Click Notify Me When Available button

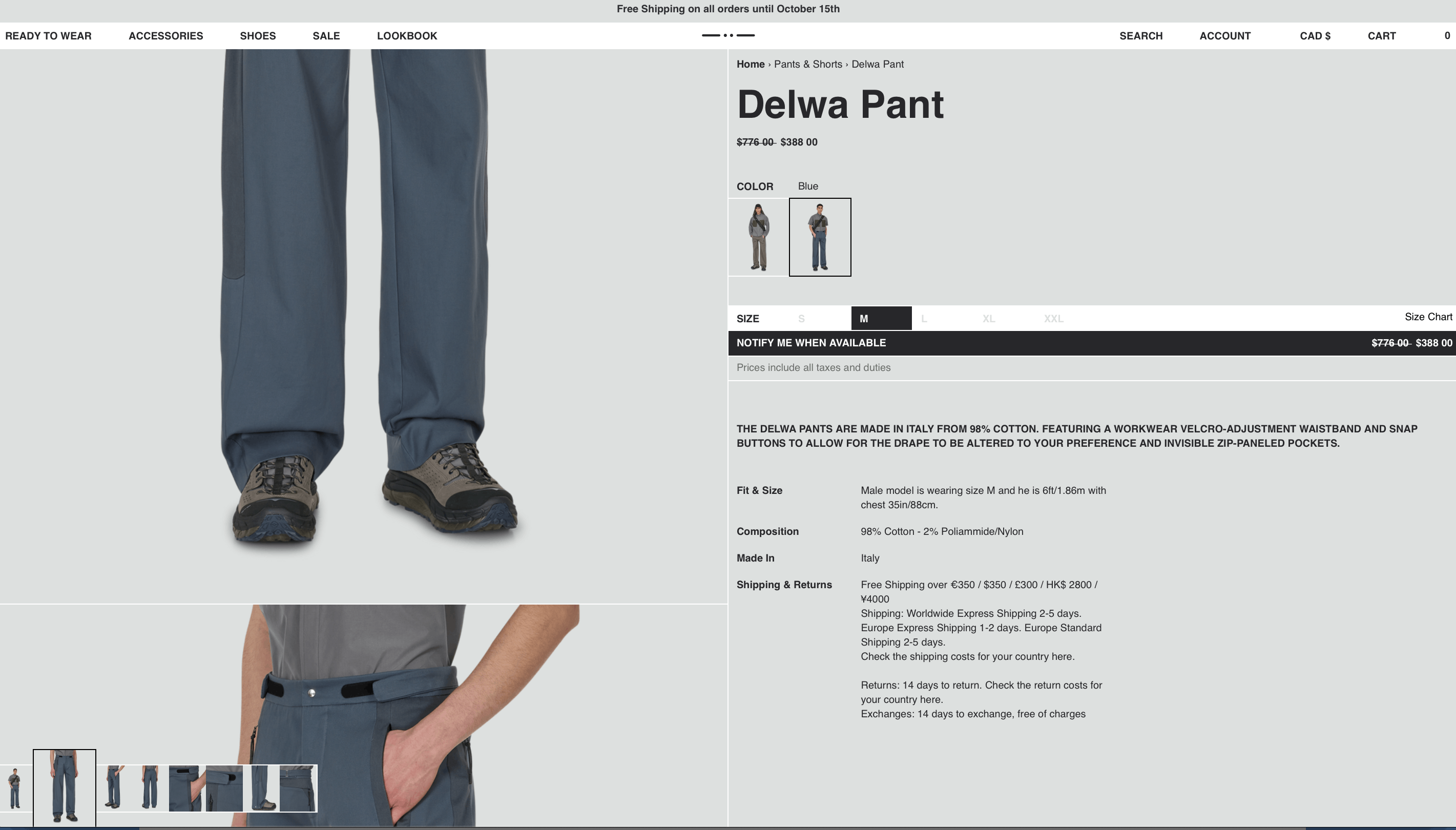click(1091, 343)
